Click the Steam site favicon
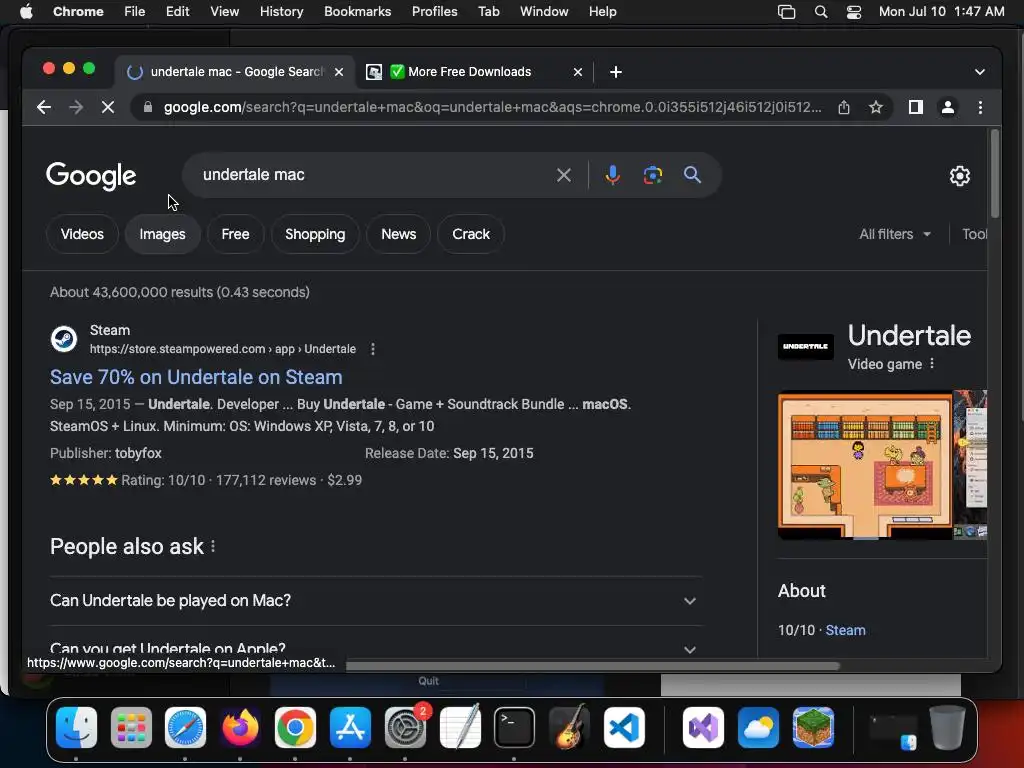1024x768 pixels. pos(64,339)
